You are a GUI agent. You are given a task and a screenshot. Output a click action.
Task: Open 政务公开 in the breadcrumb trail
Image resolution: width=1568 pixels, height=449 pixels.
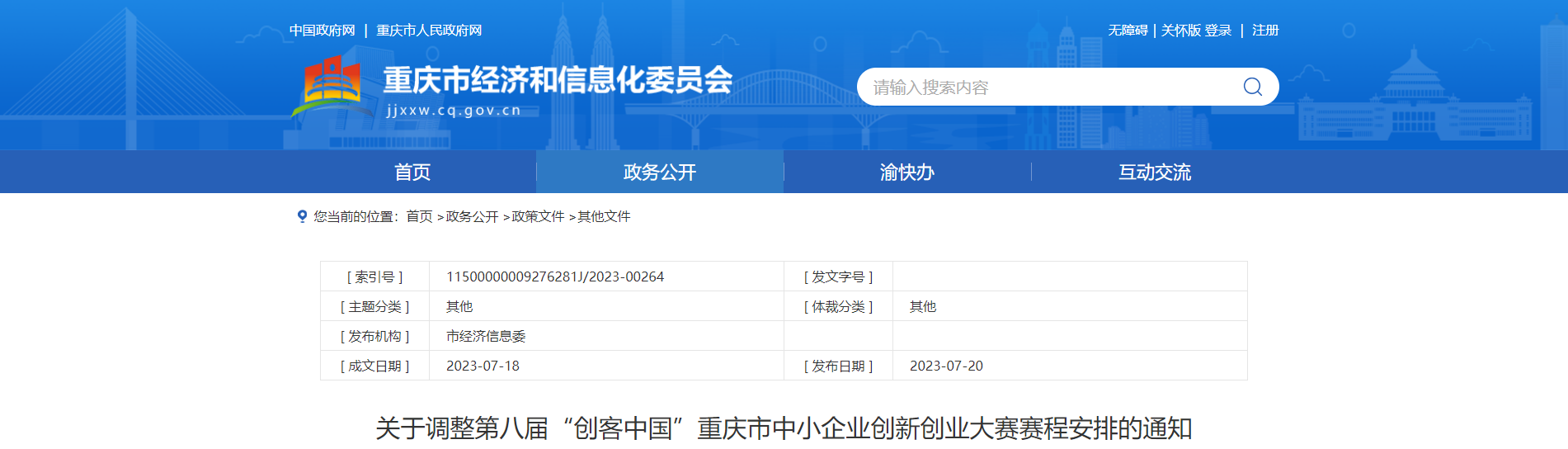[x=472, y=216]
